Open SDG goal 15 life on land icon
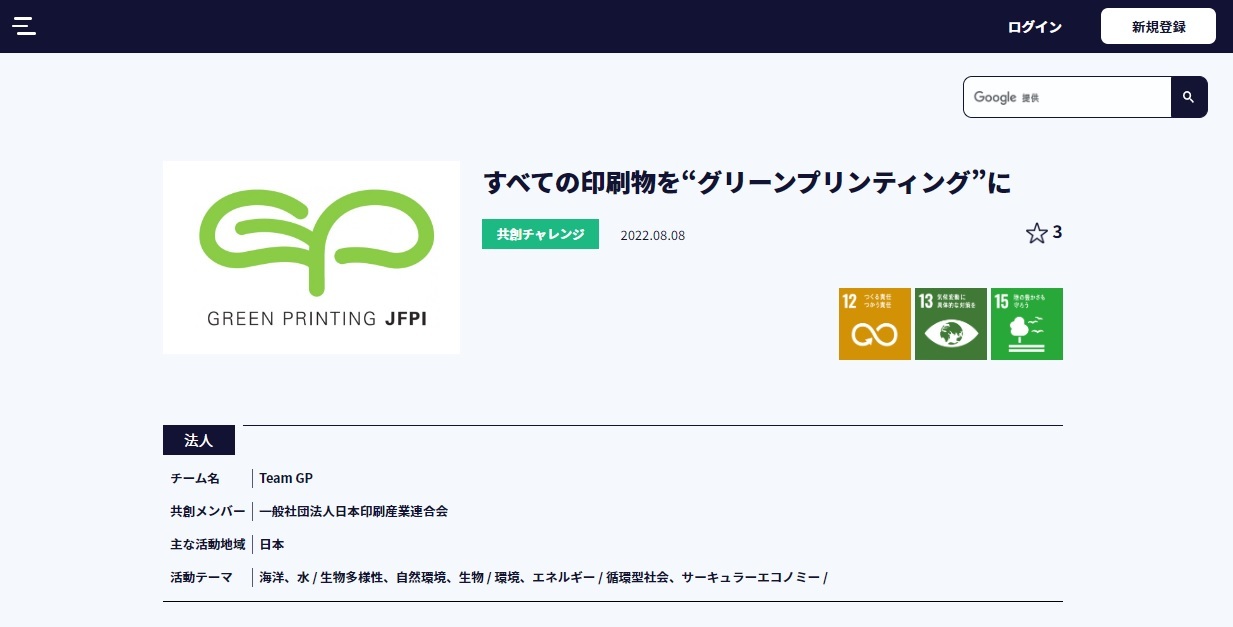This screenshot has width=1233, height=627. click(x=1027, y=324)
